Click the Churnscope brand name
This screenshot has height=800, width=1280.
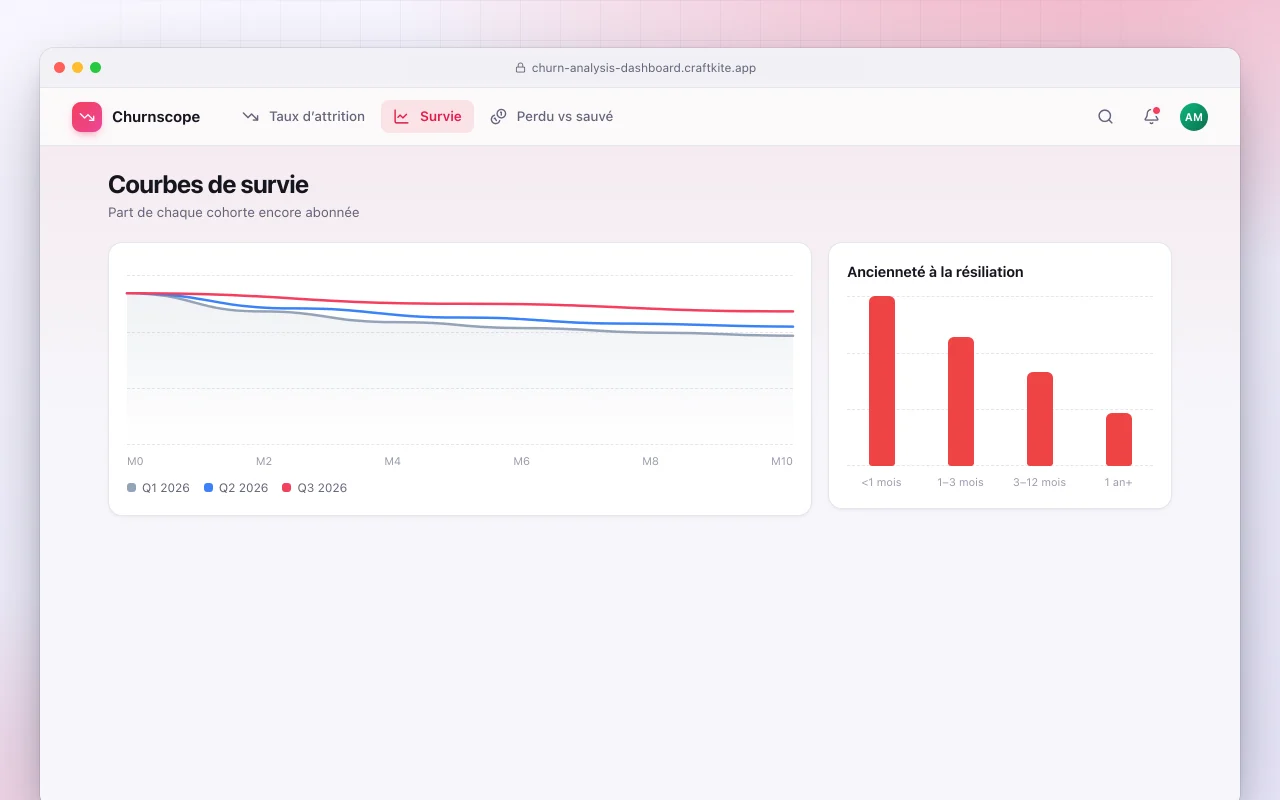pyautogui.click(x=156, y=117)
